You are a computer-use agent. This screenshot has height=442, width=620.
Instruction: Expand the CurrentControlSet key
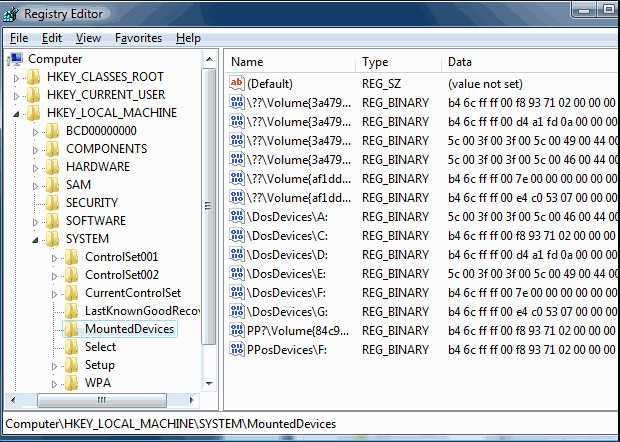54,294
